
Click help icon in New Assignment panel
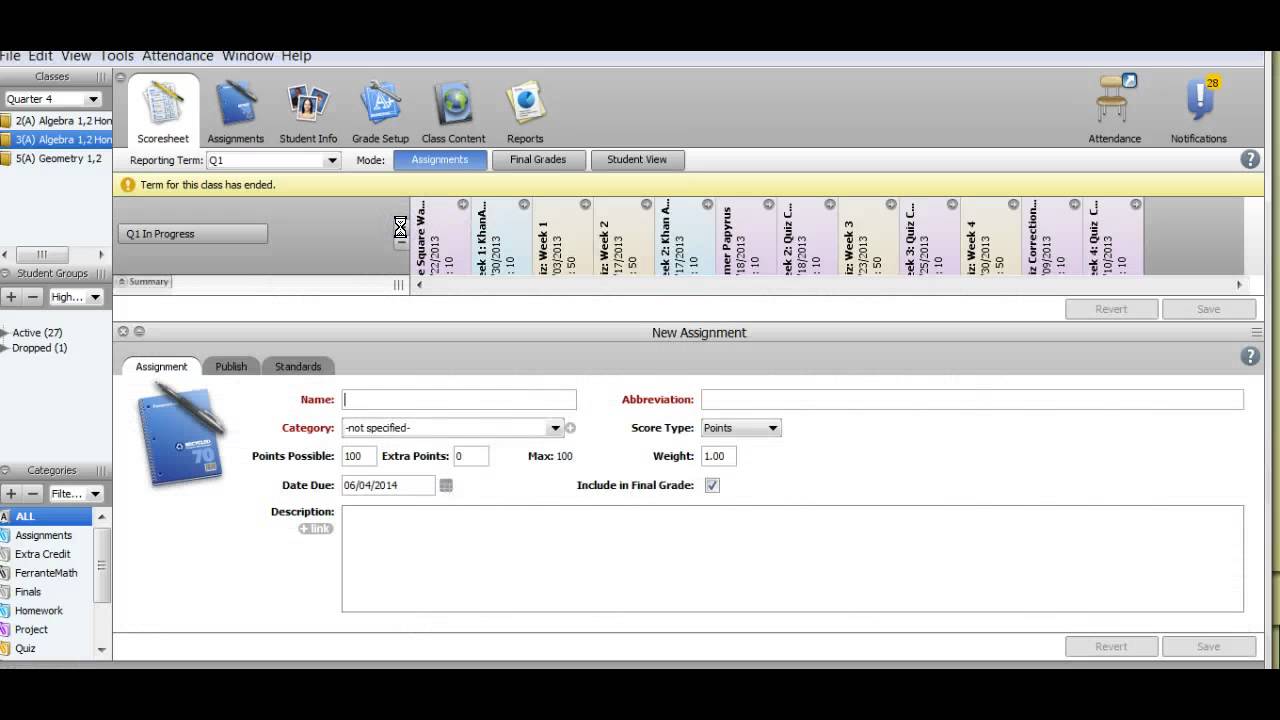1249,356
